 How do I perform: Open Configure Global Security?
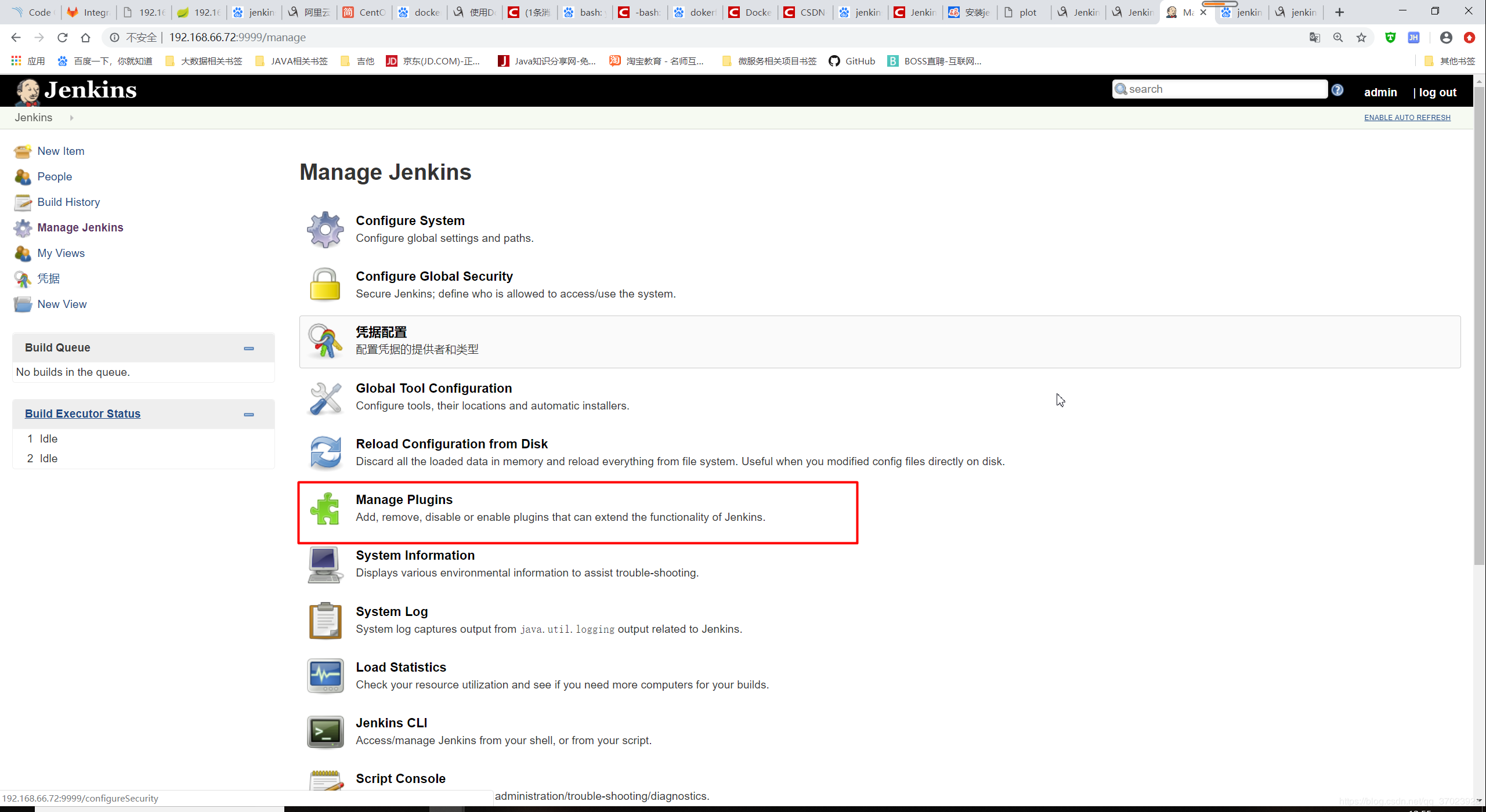point(434,276)
